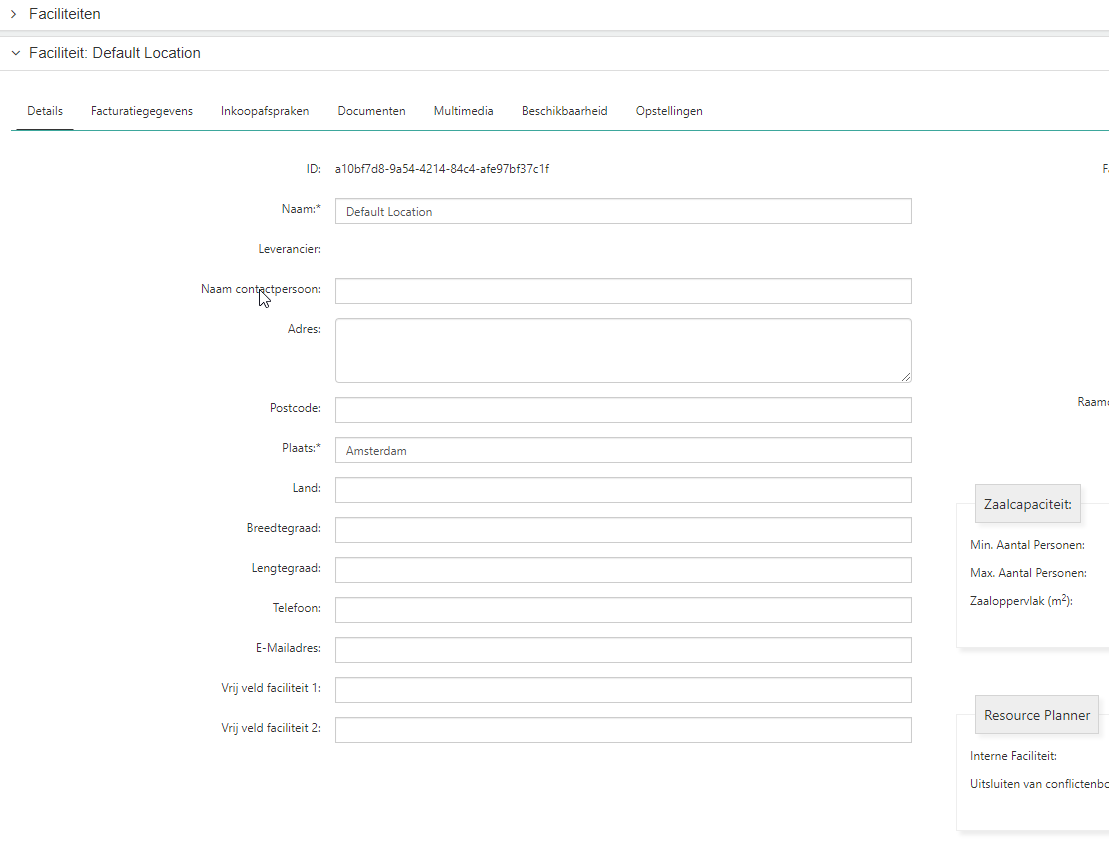Go to the Beschikbaarheid tab
The height and width of the screenshot is (864, 1109).
pyautogui.click(x=564, y=111)
